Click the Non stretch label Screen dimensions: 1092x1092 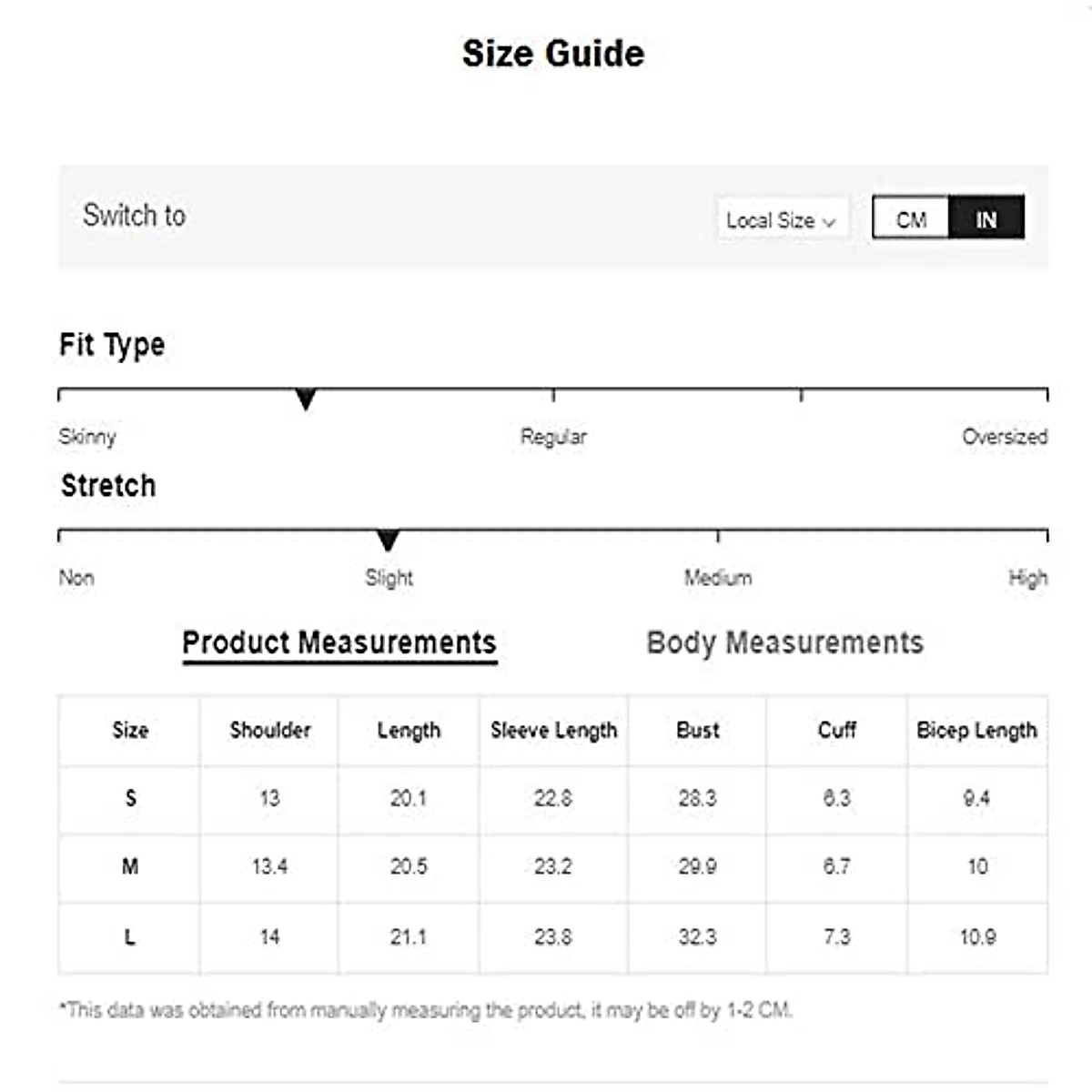[x=76, y=578]
